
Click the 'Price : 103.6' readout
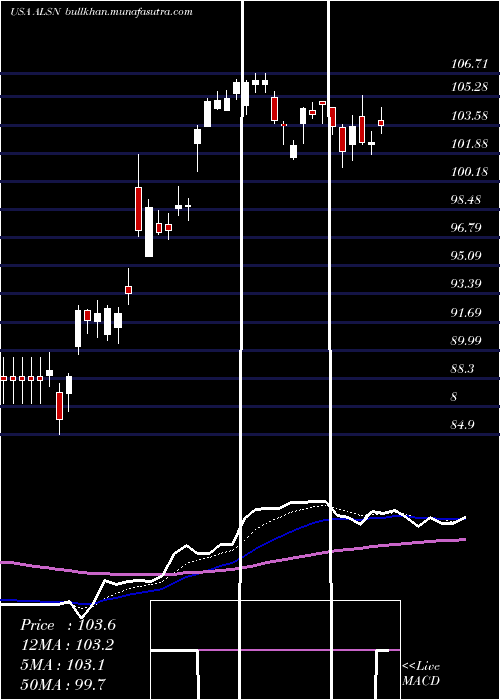(68, 625)
